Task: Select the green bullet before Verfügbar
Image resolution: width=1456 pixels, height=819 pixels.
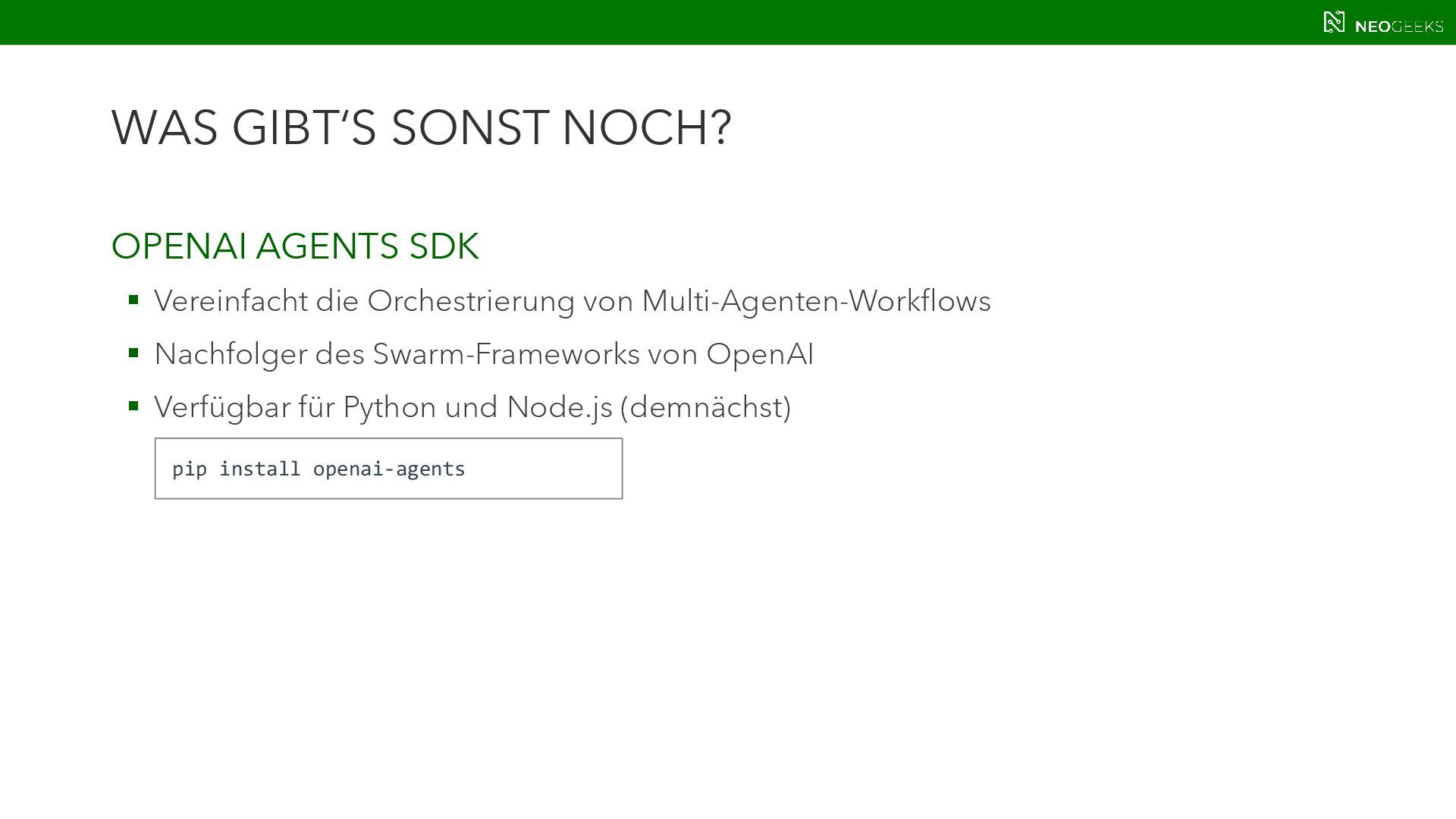Action: [x=133, y=406]
